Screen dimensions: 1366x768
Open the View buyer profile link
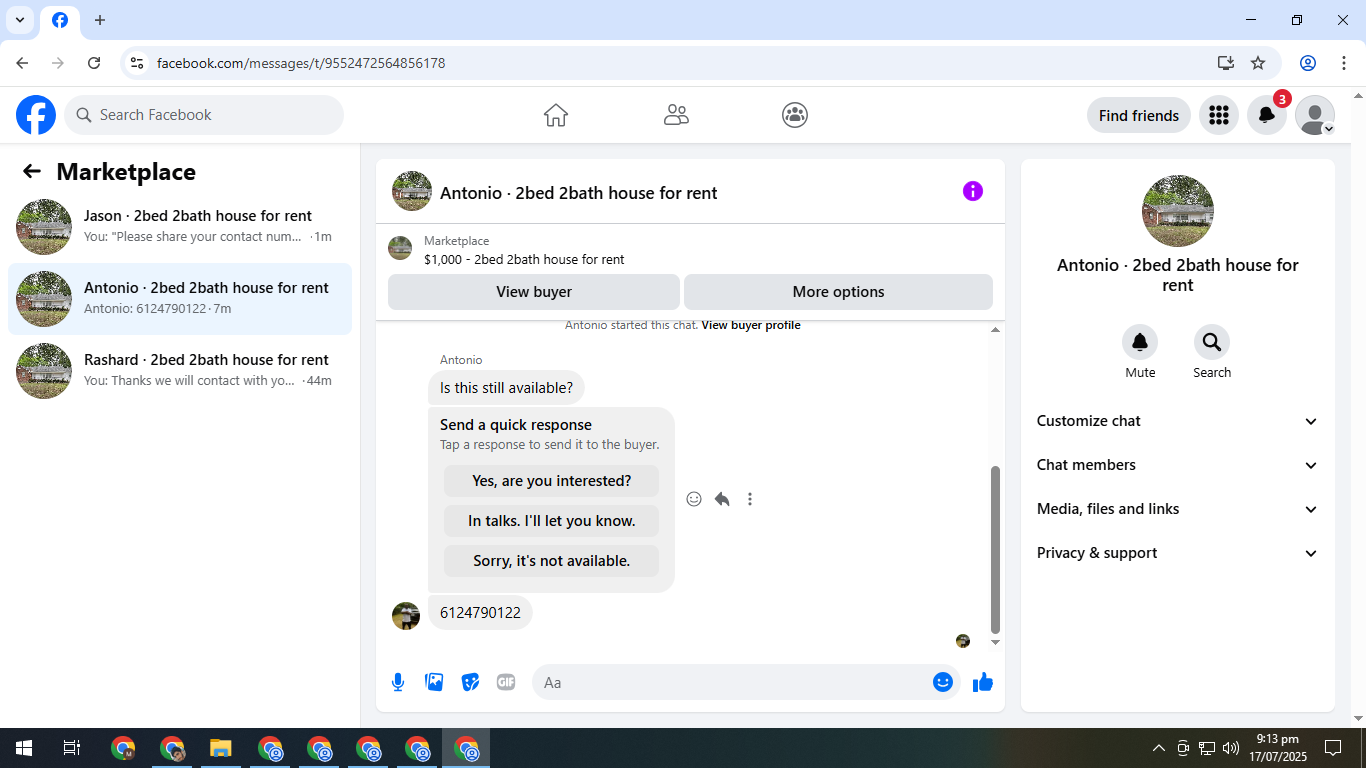751,325
